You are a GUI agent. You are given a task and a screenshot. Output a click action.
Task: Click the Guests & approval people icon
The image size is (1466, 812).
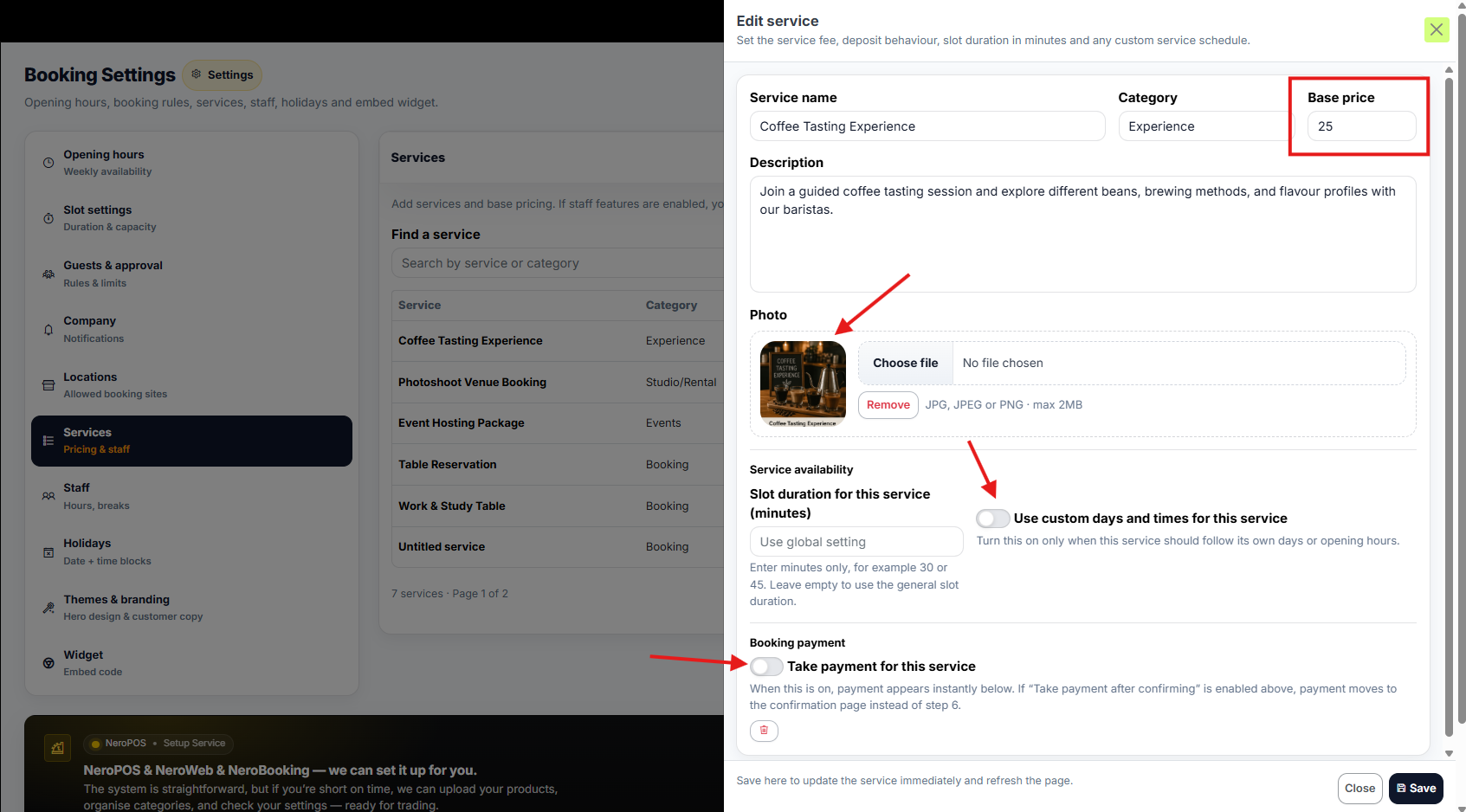pos(48,274)
